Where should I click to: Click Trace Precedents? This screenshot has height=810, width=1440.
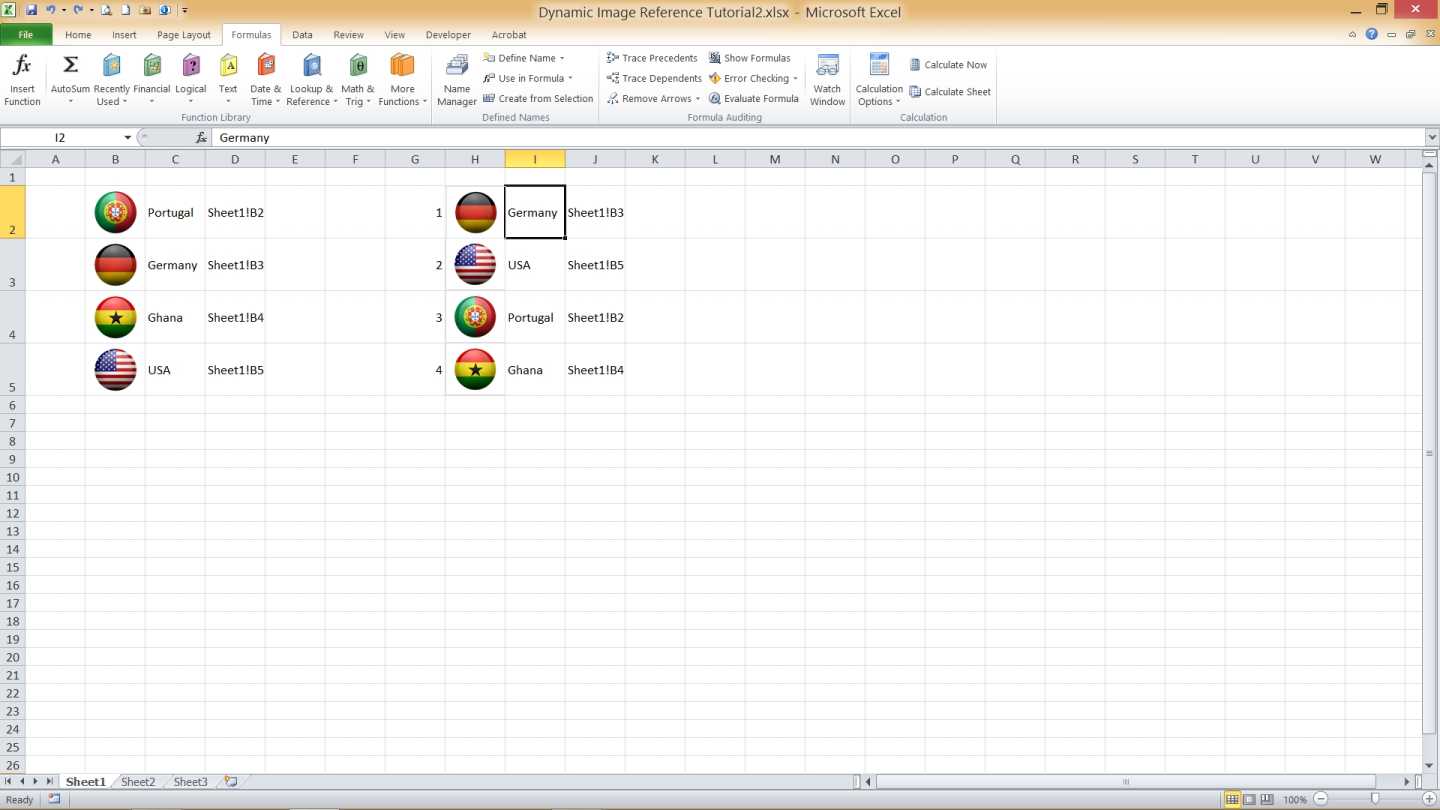(x=652, y=58)
